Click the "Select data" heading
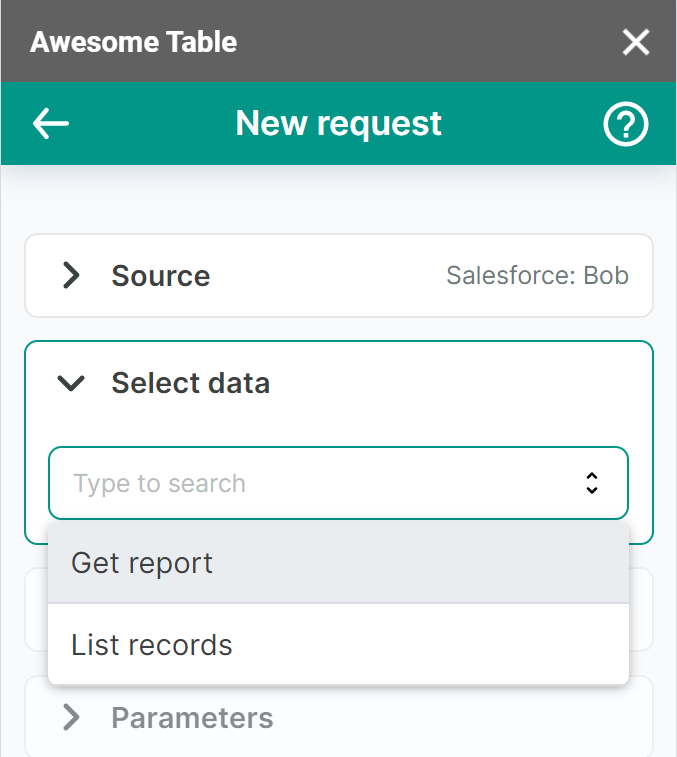 point(190,383)
